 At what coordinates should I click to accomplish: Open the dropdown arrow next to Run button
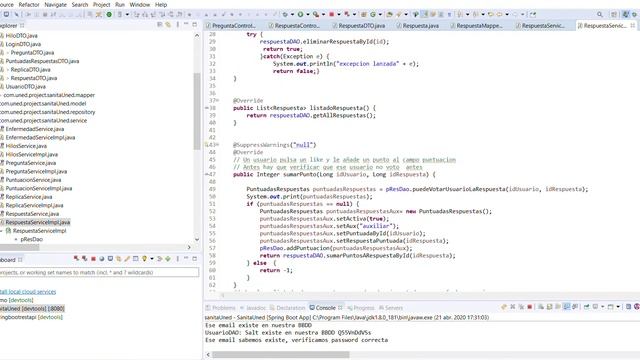tap(308, 14)
